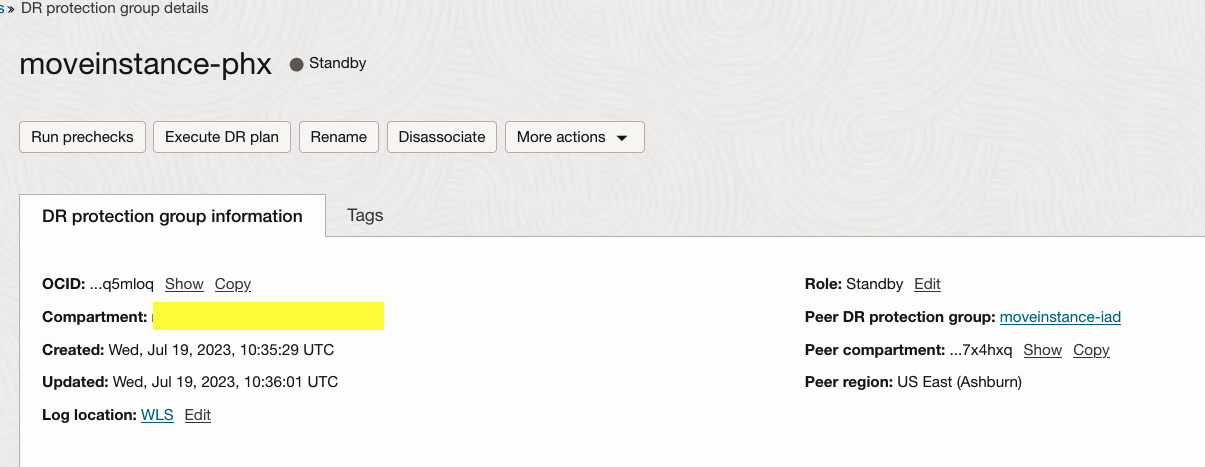Expand the More actions dropdown
The height and width of the screenshot is (467, 1205).
pyautogui.click(x=574, y=137)
